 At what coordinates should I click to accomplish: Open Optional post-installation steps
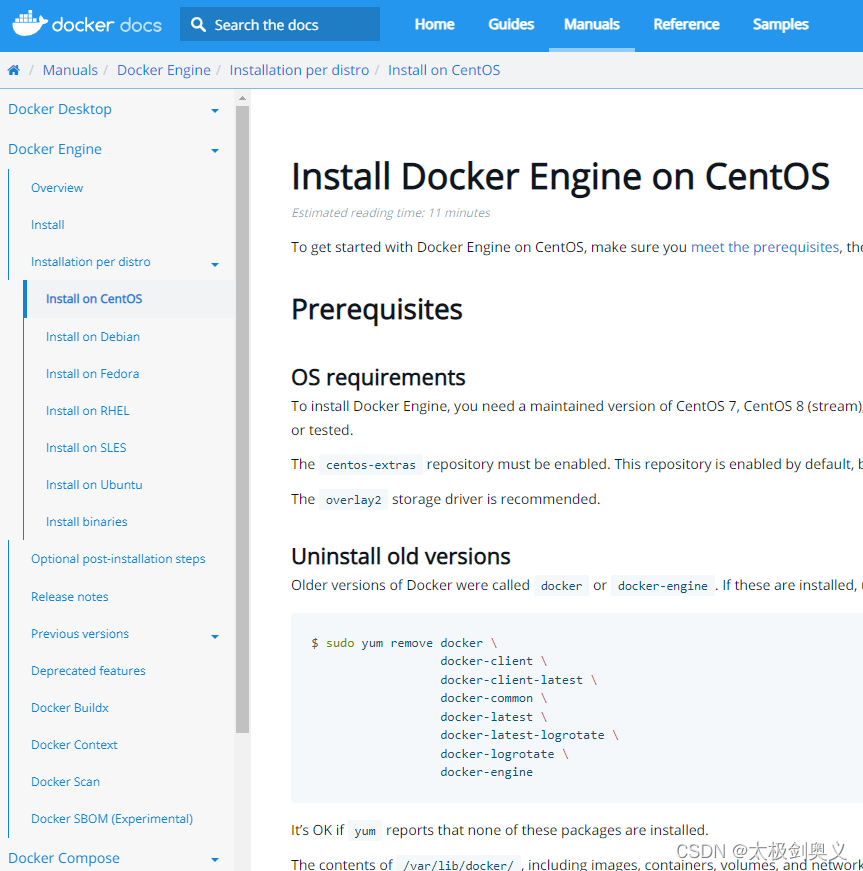118,559
